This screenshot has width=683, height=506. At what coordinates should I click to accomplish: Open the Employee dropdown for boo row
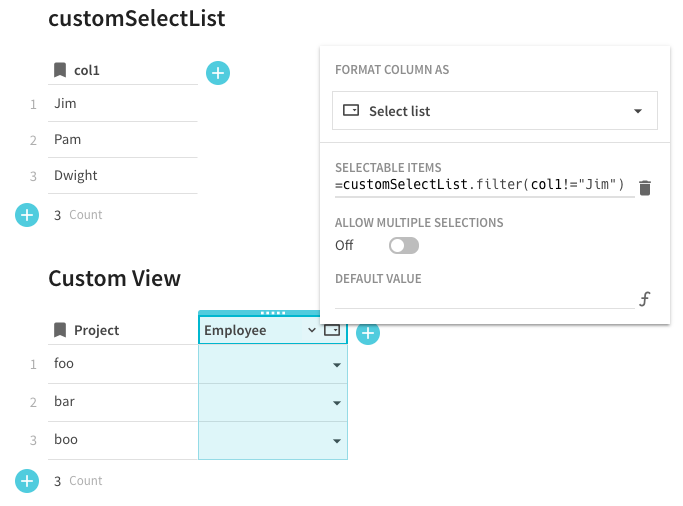coord(337,441)
